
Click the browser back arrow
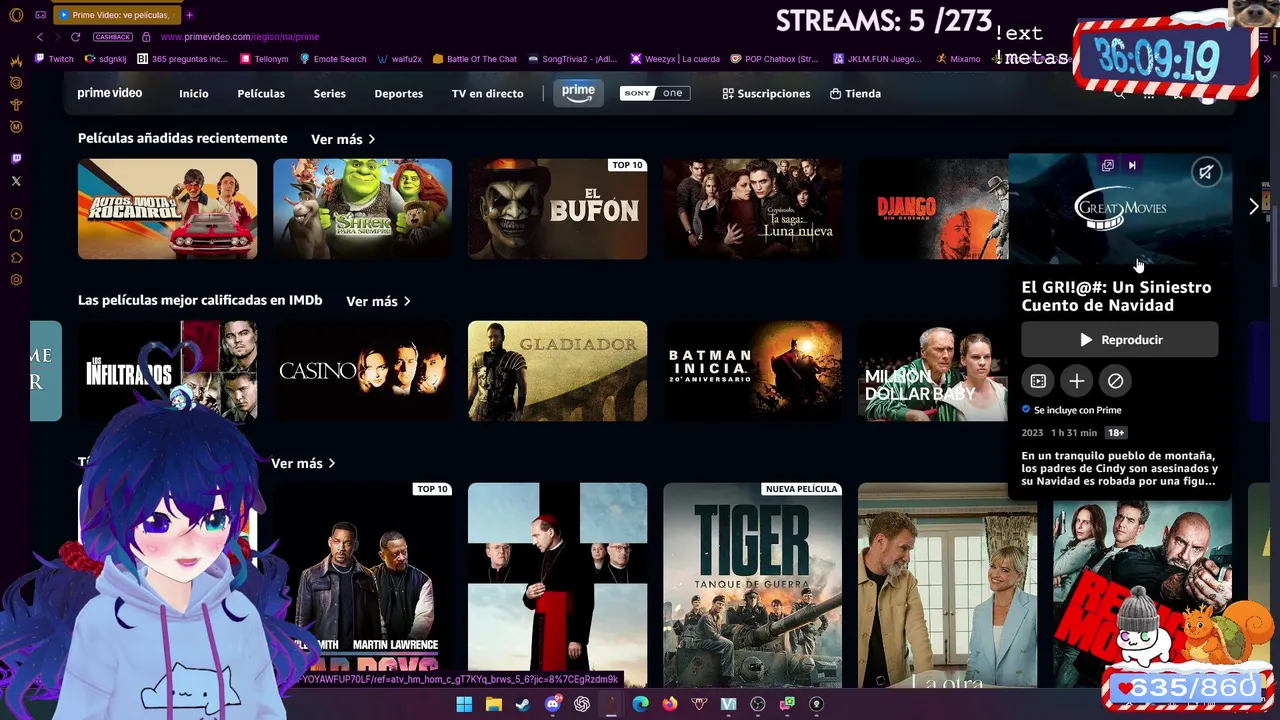tap(40, 37)
